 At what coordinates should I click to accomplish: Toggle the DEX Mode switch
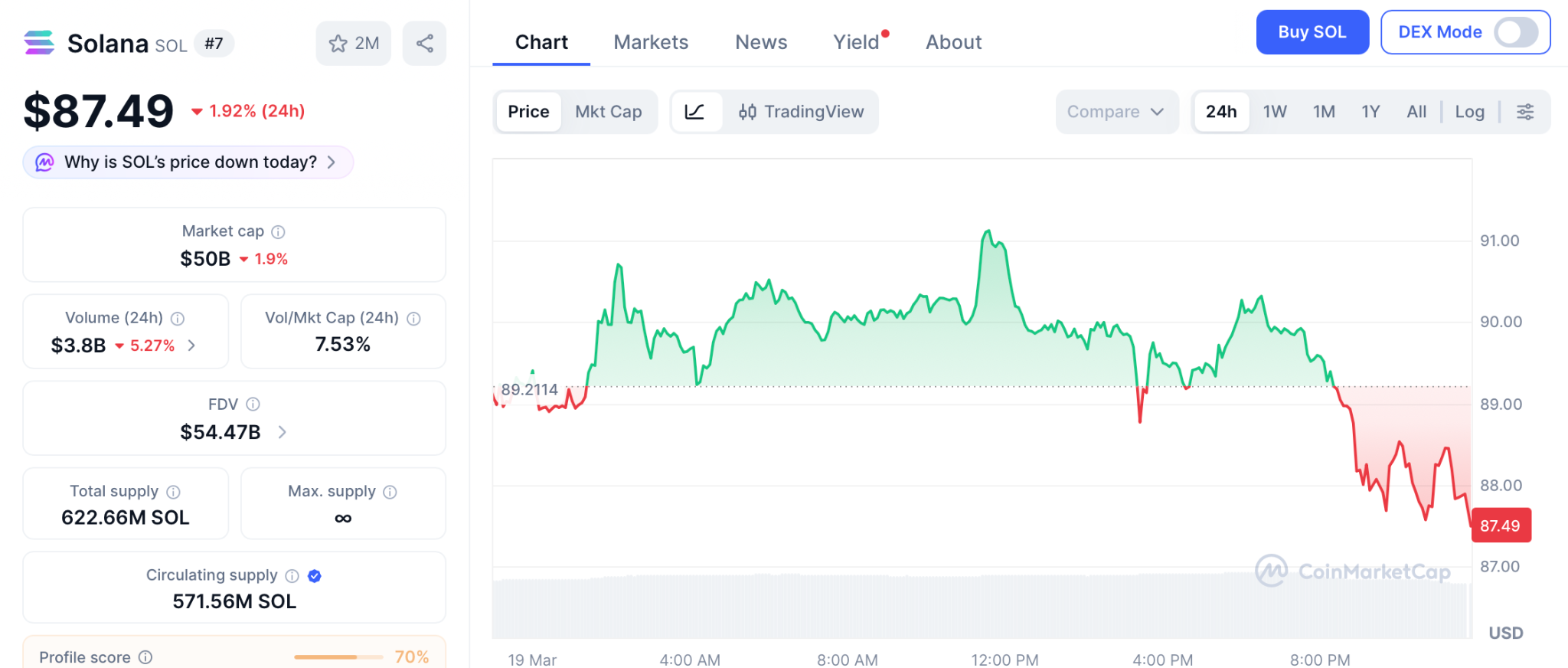pos(1516,32)
